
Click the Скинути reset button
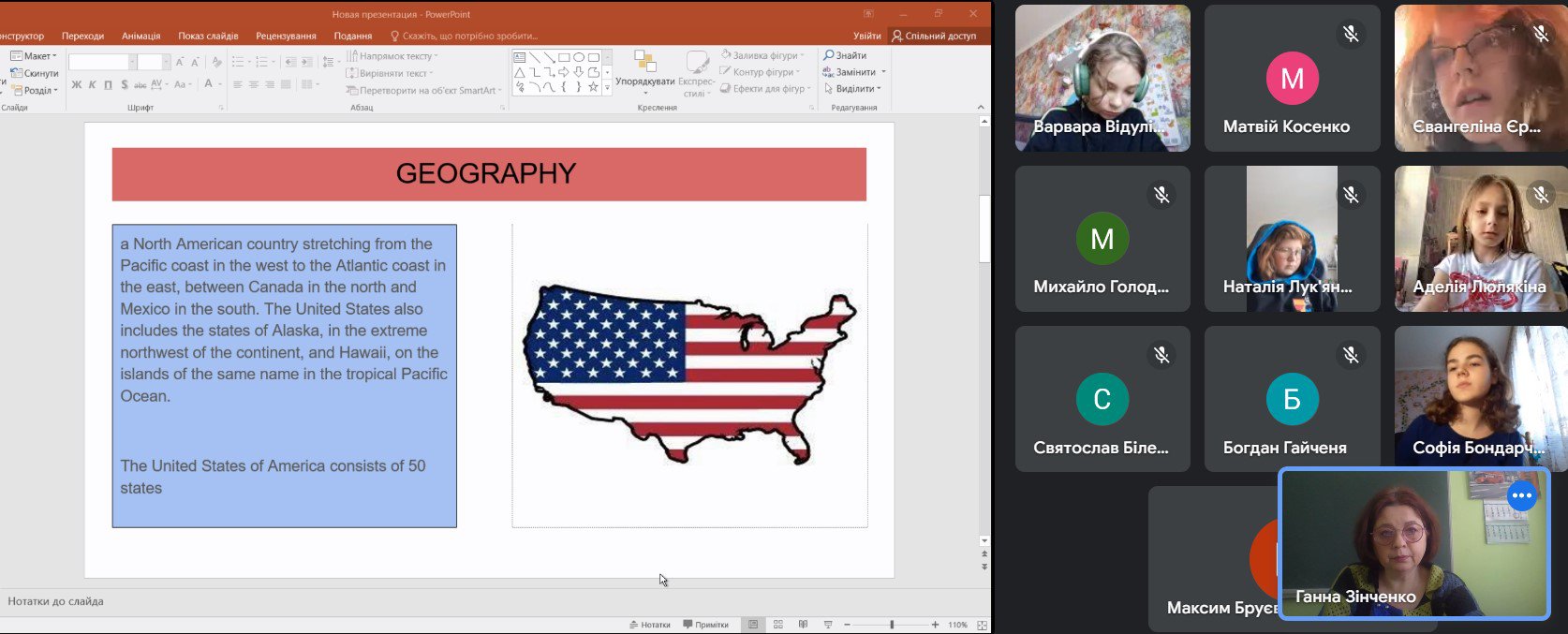(34, 73)
